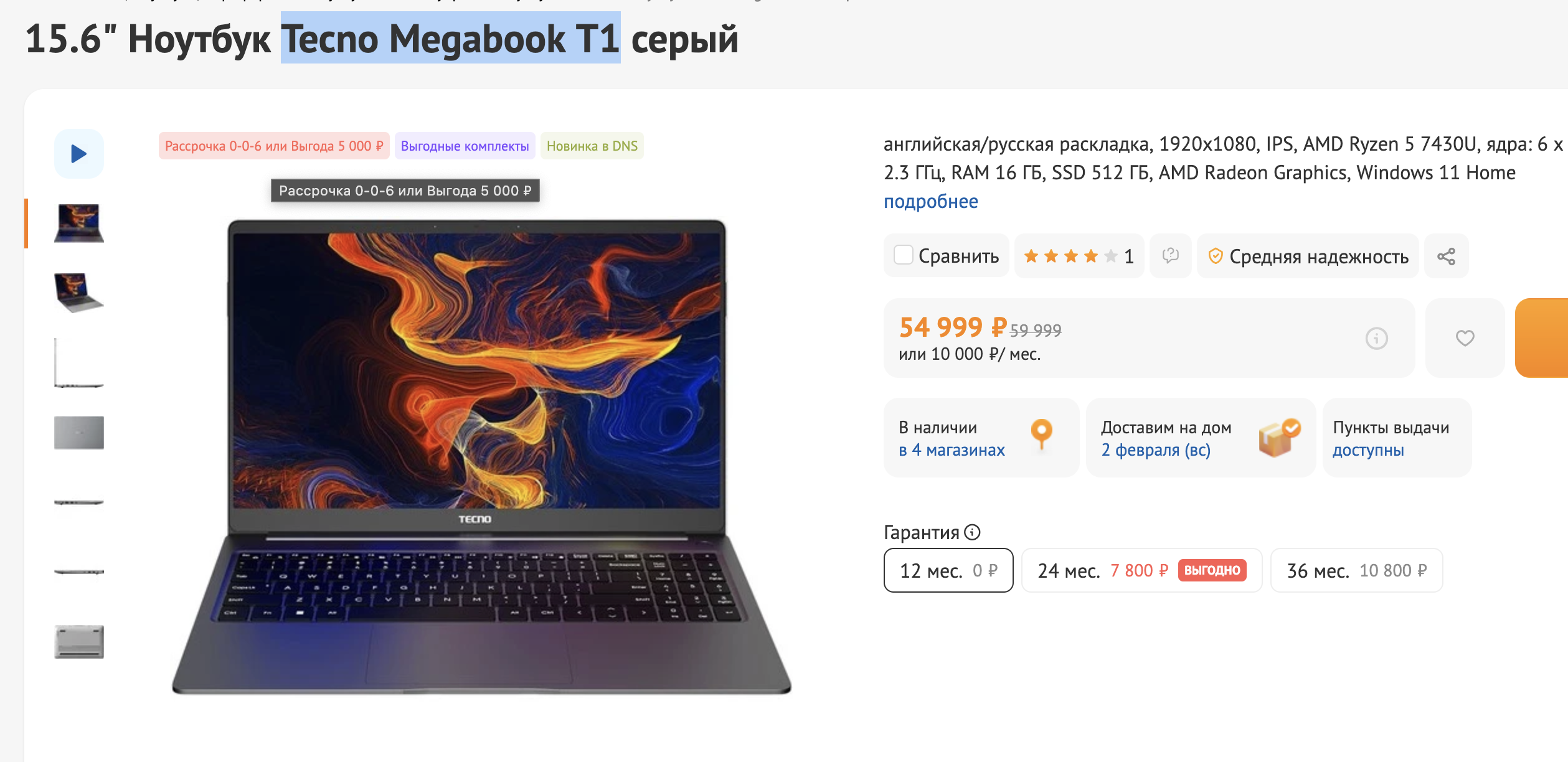Open the five-star rating reviews
This screenshot has width=1568, height=762.
(x=1079, y=256)
